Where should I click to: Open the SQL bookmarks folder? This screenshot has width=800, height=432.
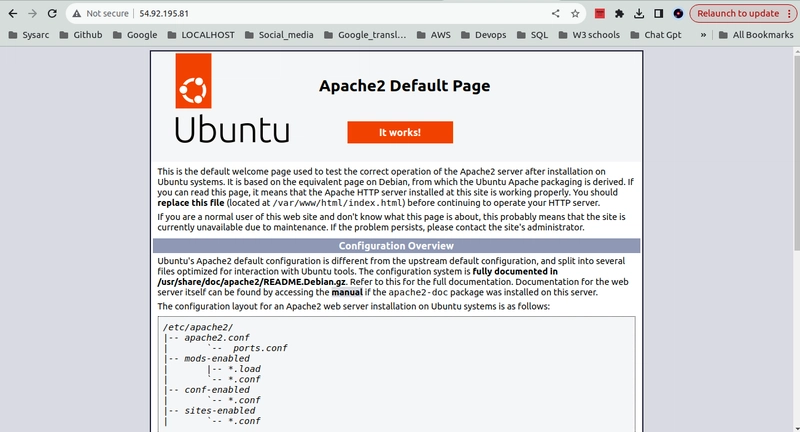click(x=533, y=35)
